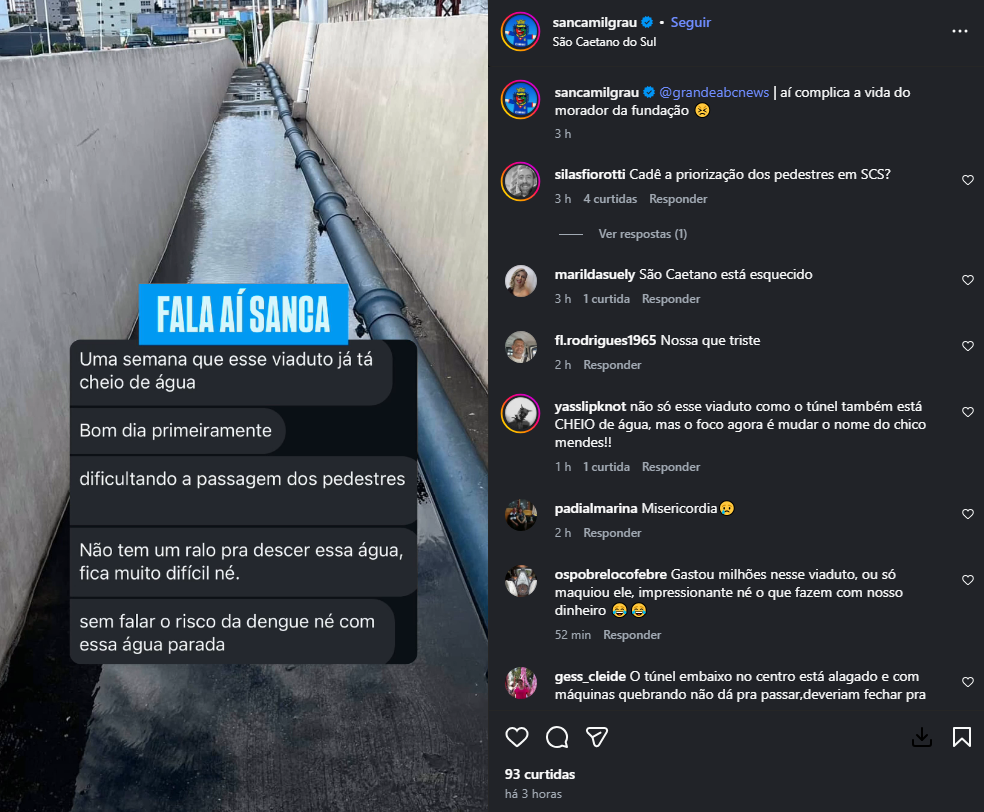Image resolution: width=984 pixels, height=812 pixels.
Task: Open the flooded viaduct post image
Action: pyautogui.click(x=243, y=406)
